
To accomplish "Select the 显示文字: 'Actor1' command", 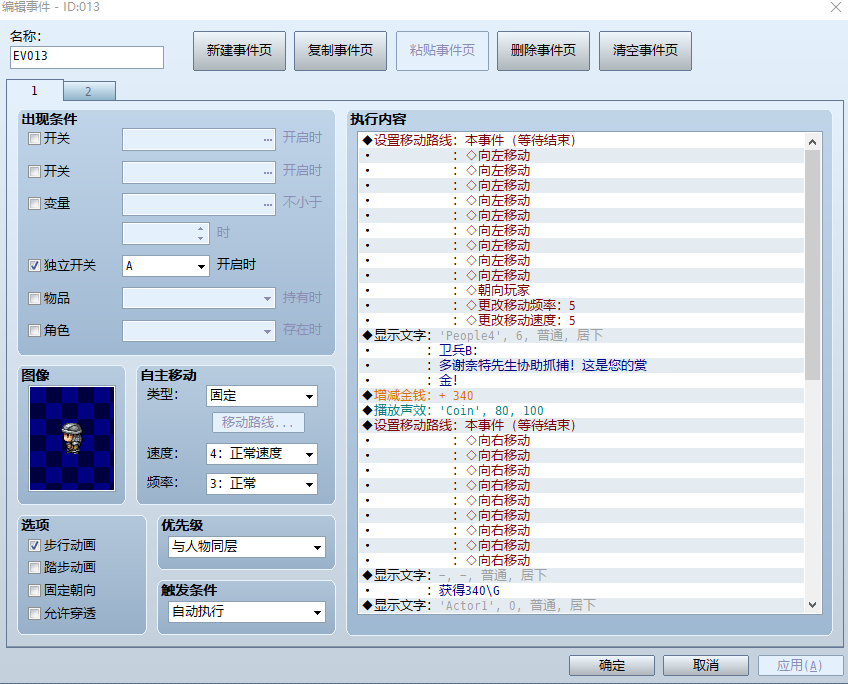I will (581, 606).
